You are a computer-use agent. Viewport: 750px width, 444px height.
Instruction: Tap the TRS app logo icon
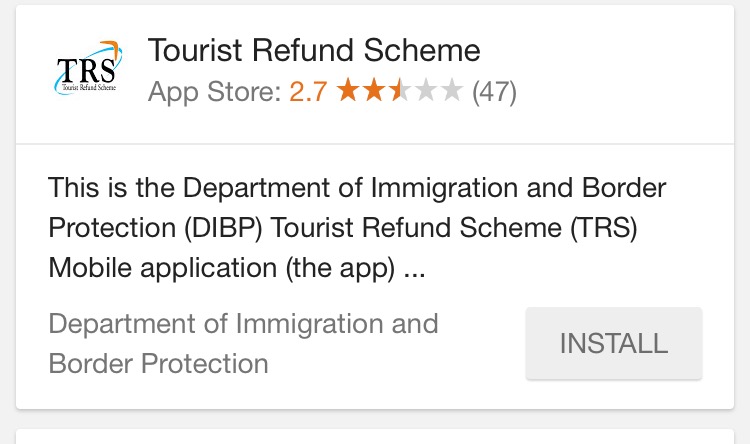click(88, 68)
